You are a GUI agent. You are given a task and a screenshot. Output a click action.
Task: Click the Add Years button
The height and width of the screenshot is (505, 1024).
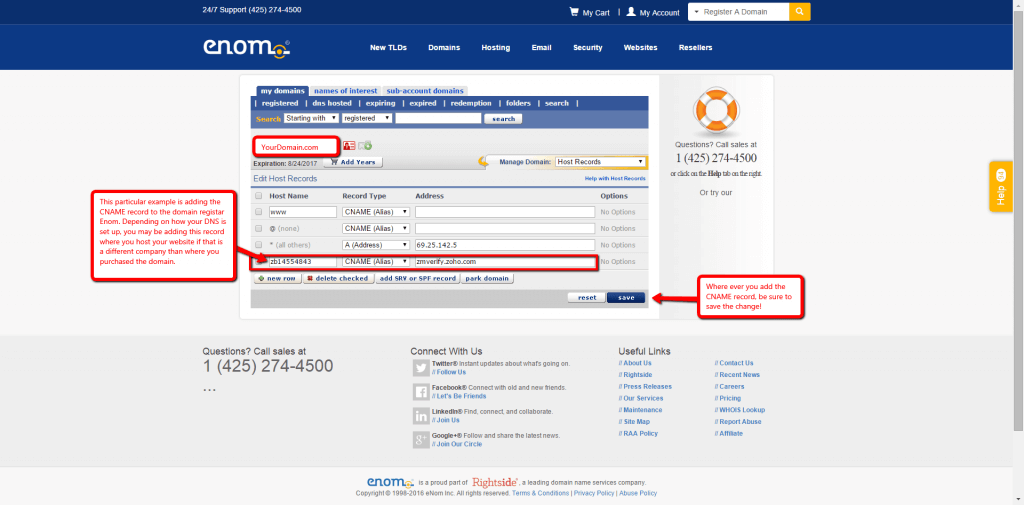point(353,162)
